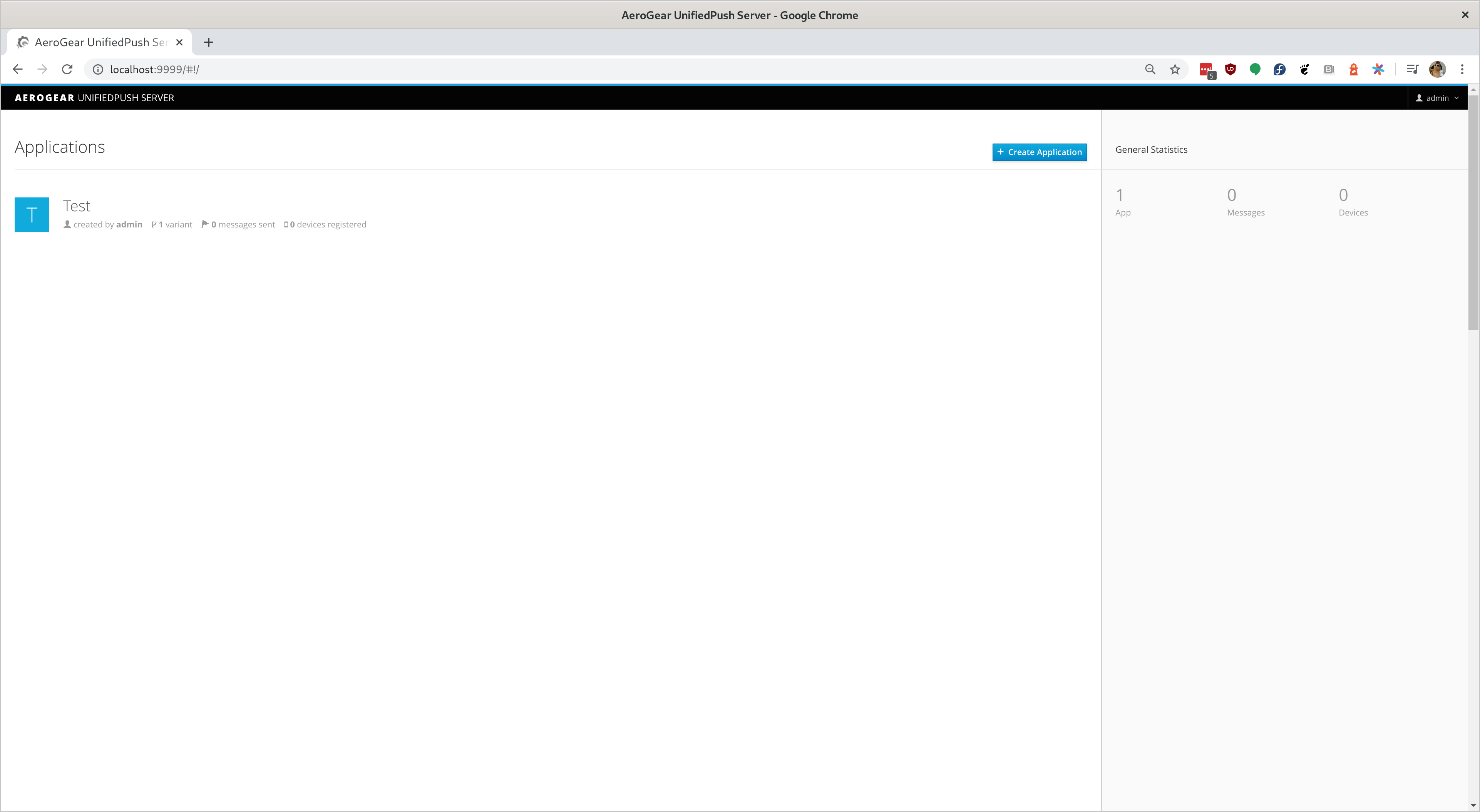Image resolution: width=1480 pixels, height=812 pixels.
Task: Open Chrome's three-dot menu
Action: (x=1462, y=70)
